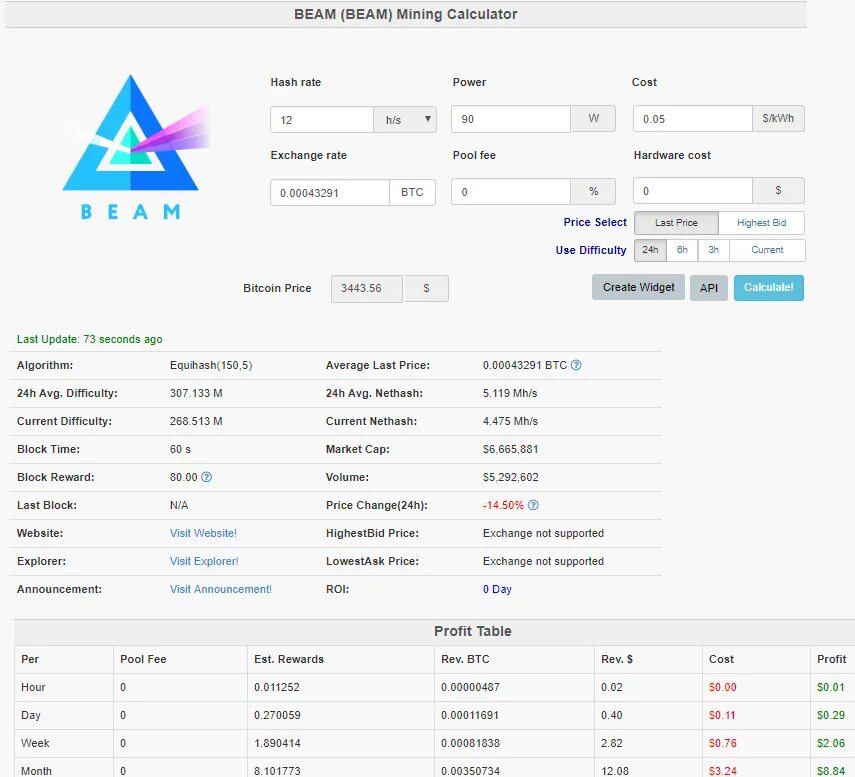
Task: Click the Profit Table heading
Action: tap(472, 631)
